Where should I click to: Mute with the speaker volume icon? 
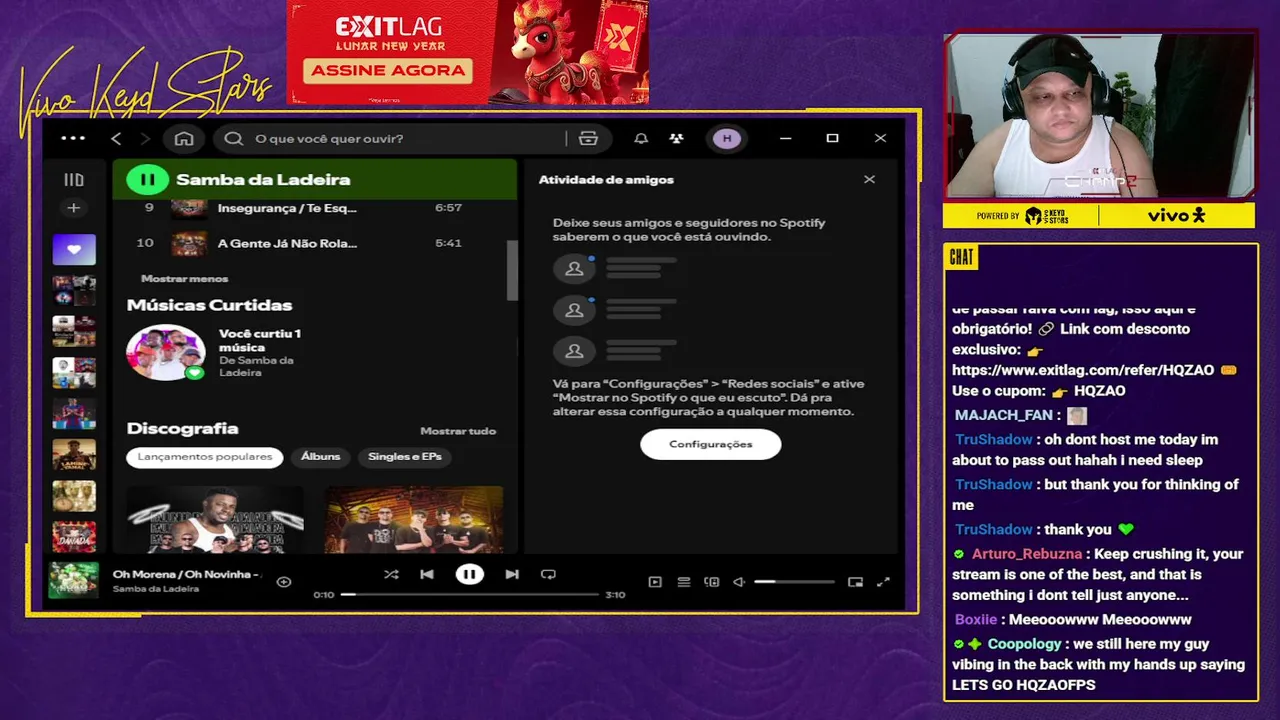[x=739, y=582]
